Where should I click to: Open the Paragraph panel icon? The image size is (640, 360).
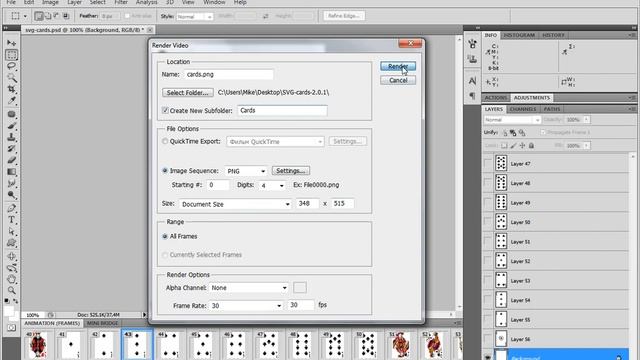pos(472,96)
